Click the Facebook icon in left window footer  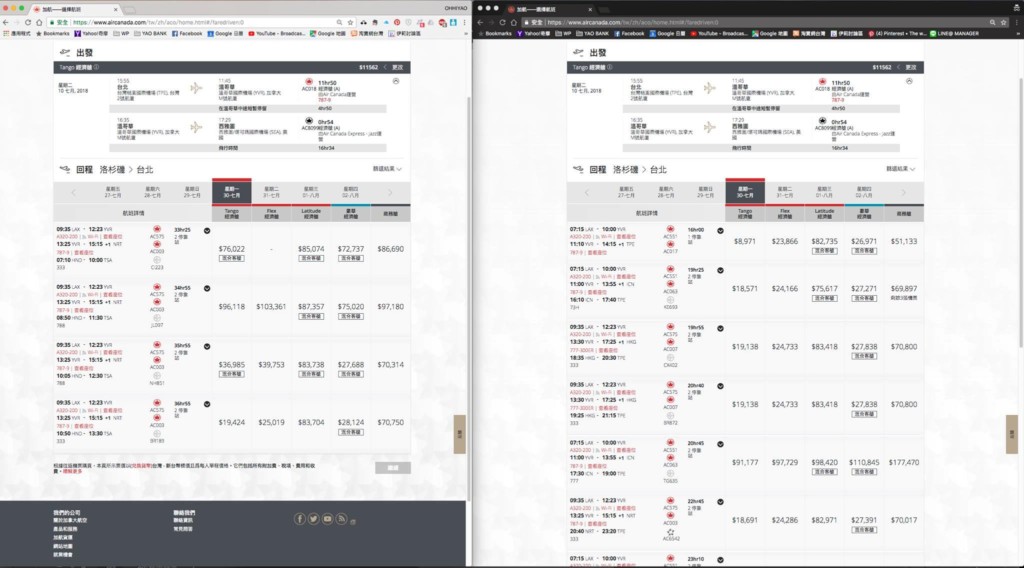300,519
